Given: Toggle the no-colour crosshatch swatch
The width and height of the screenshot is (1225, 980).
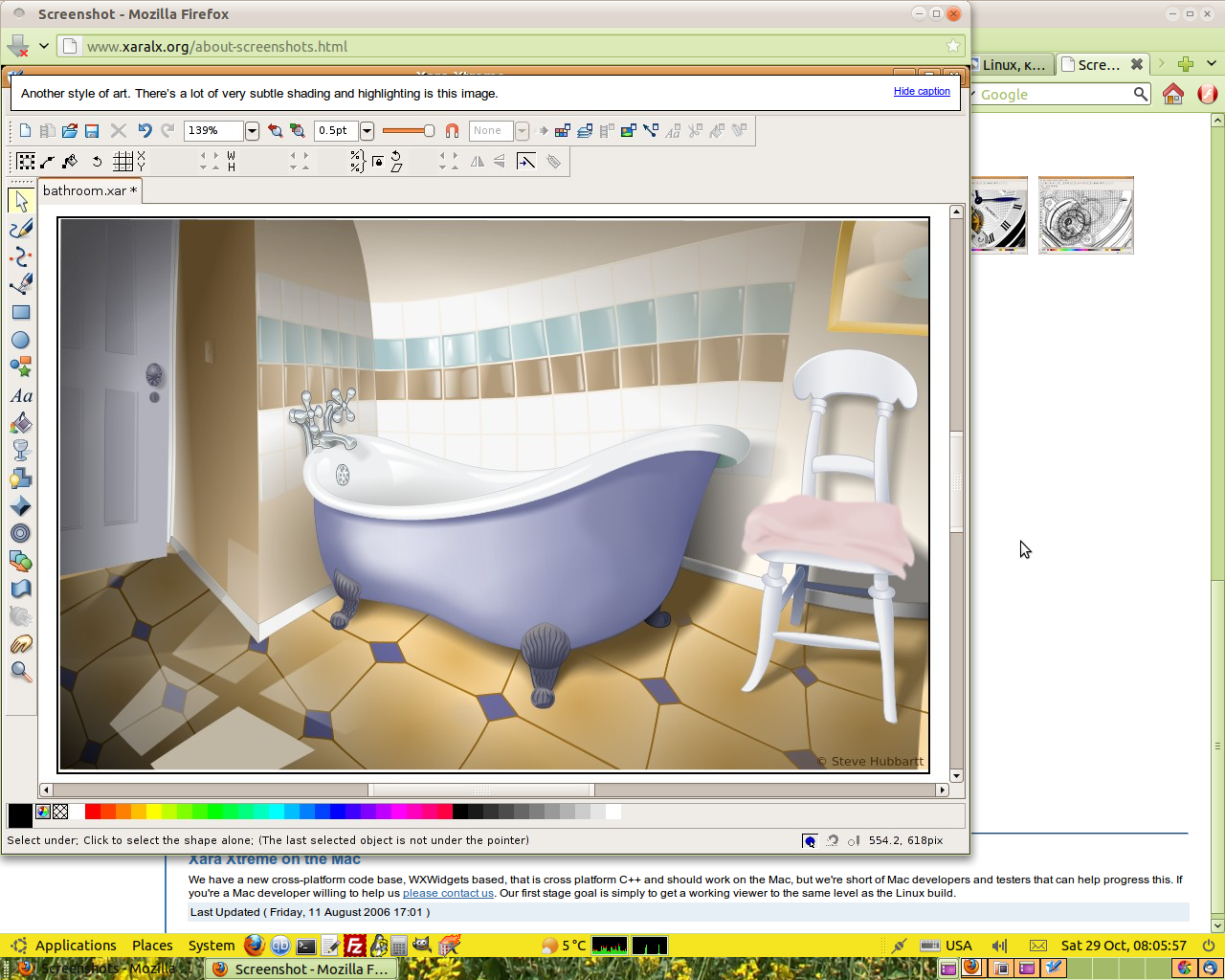Looking at the screenshot, I should point(60,813).
